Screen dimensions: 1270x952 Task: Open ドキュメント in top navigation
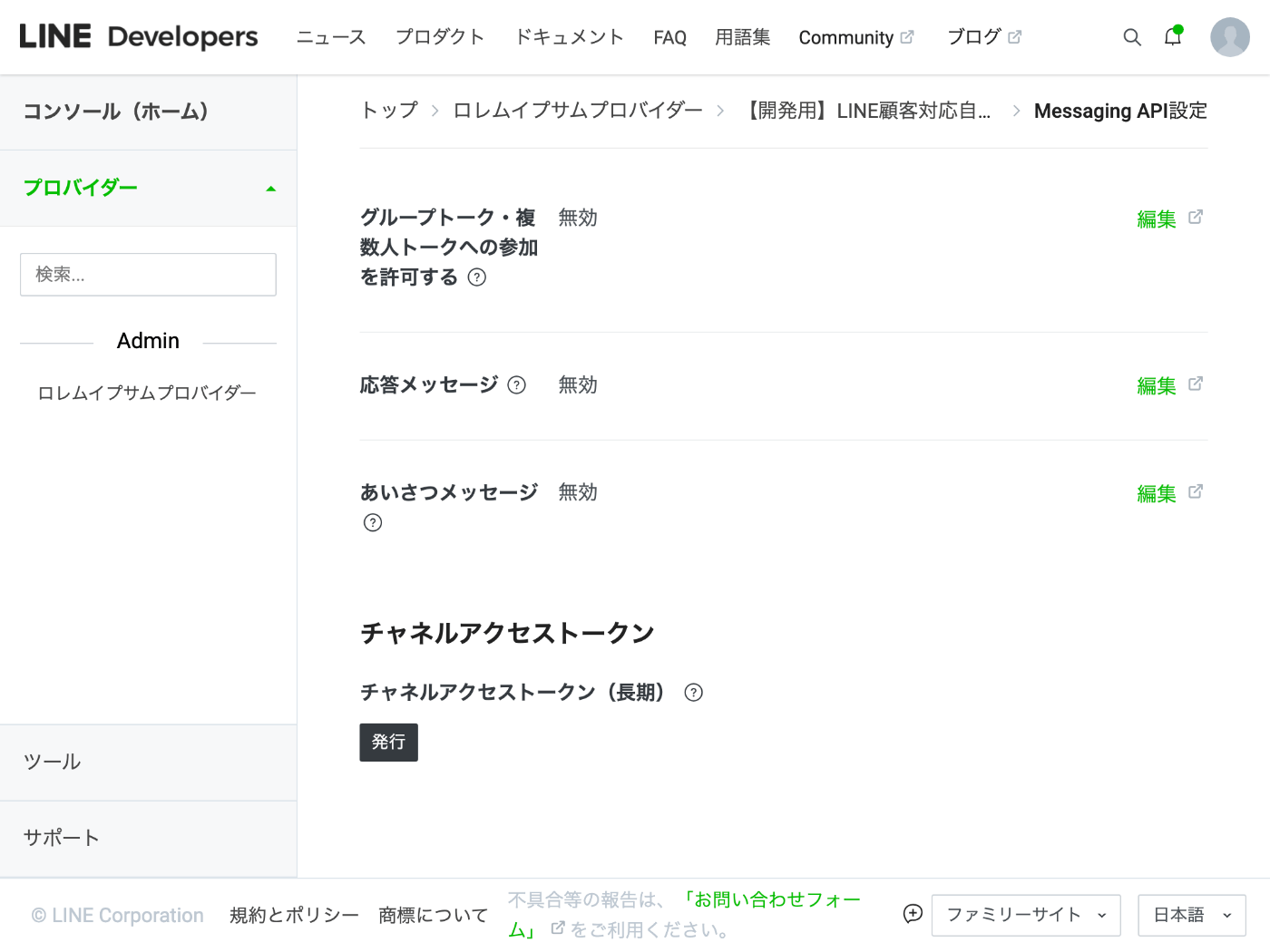(569, 37)
